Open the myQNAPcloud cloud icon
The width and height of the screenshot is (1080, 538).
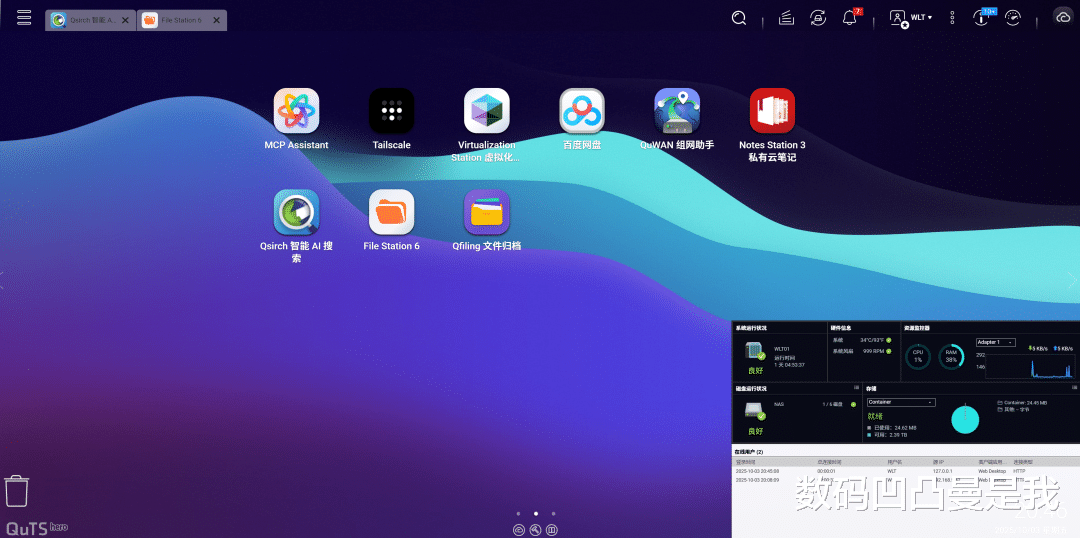coord(1063,17)
